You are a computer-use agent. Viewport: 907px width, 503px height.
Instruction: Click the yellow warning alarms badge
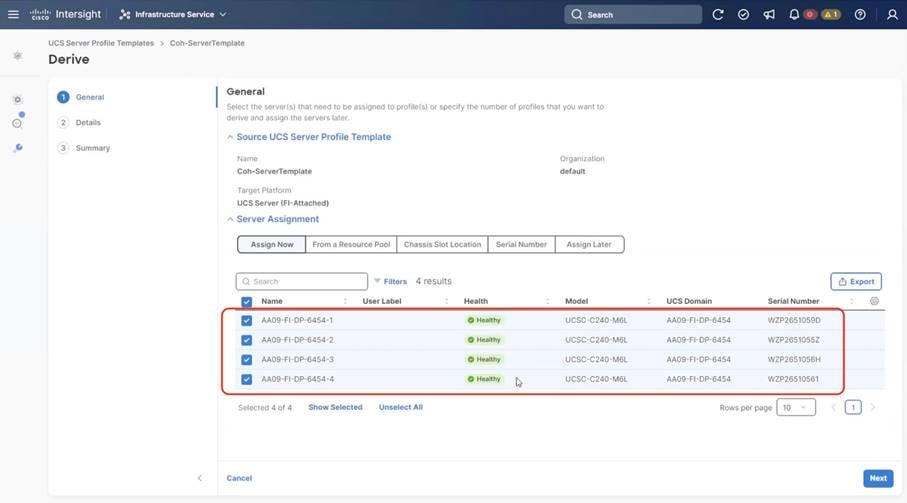point(831,14)
